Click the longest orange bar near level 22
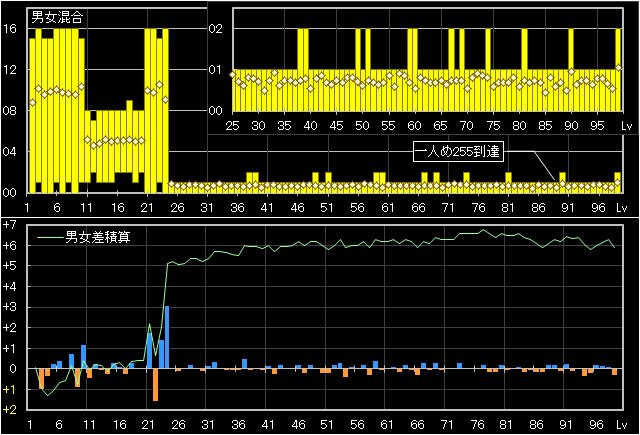640x435 pixels. [156, 385]
